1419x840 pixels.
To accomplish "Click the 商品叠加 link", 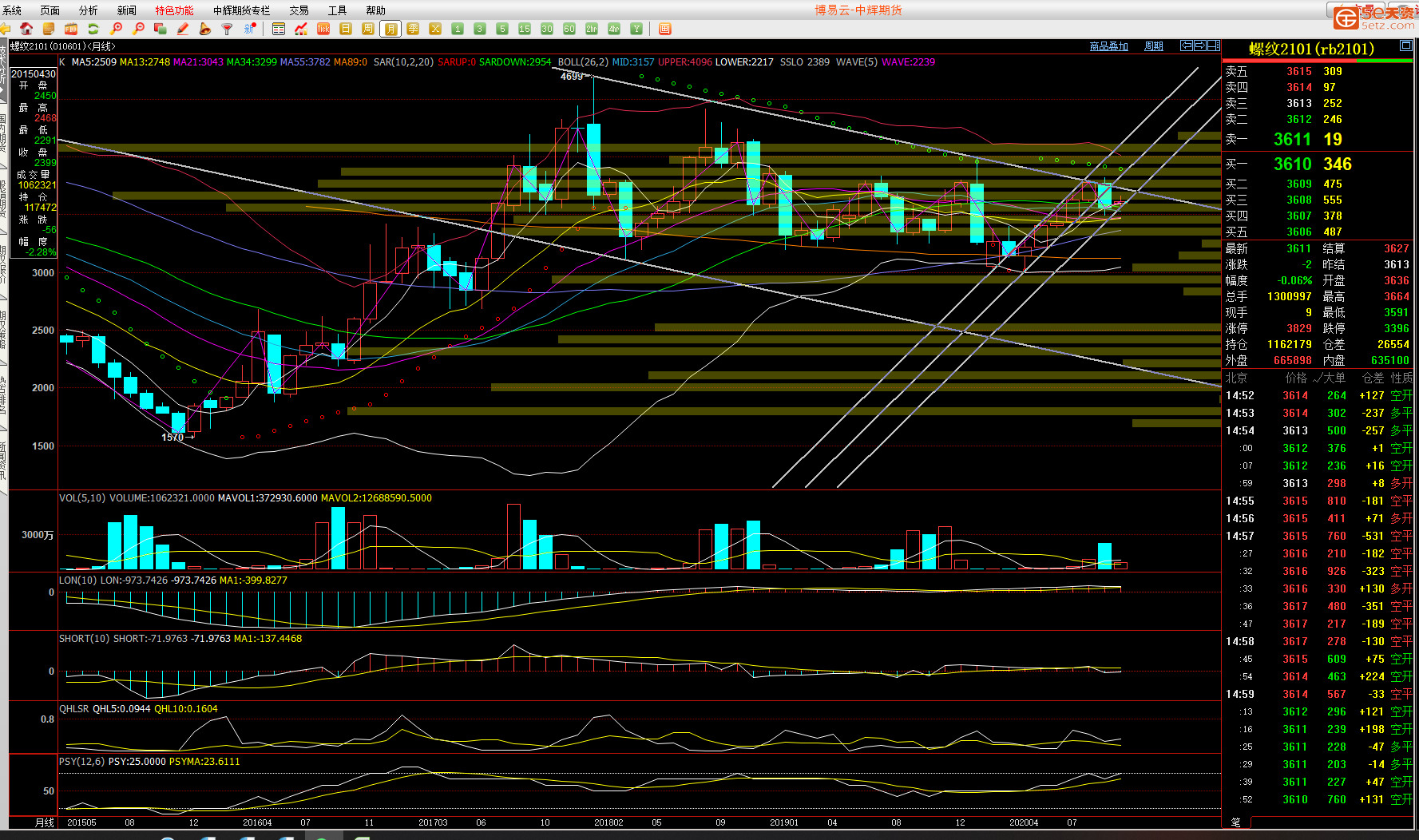I will [x=1109, y=46].
